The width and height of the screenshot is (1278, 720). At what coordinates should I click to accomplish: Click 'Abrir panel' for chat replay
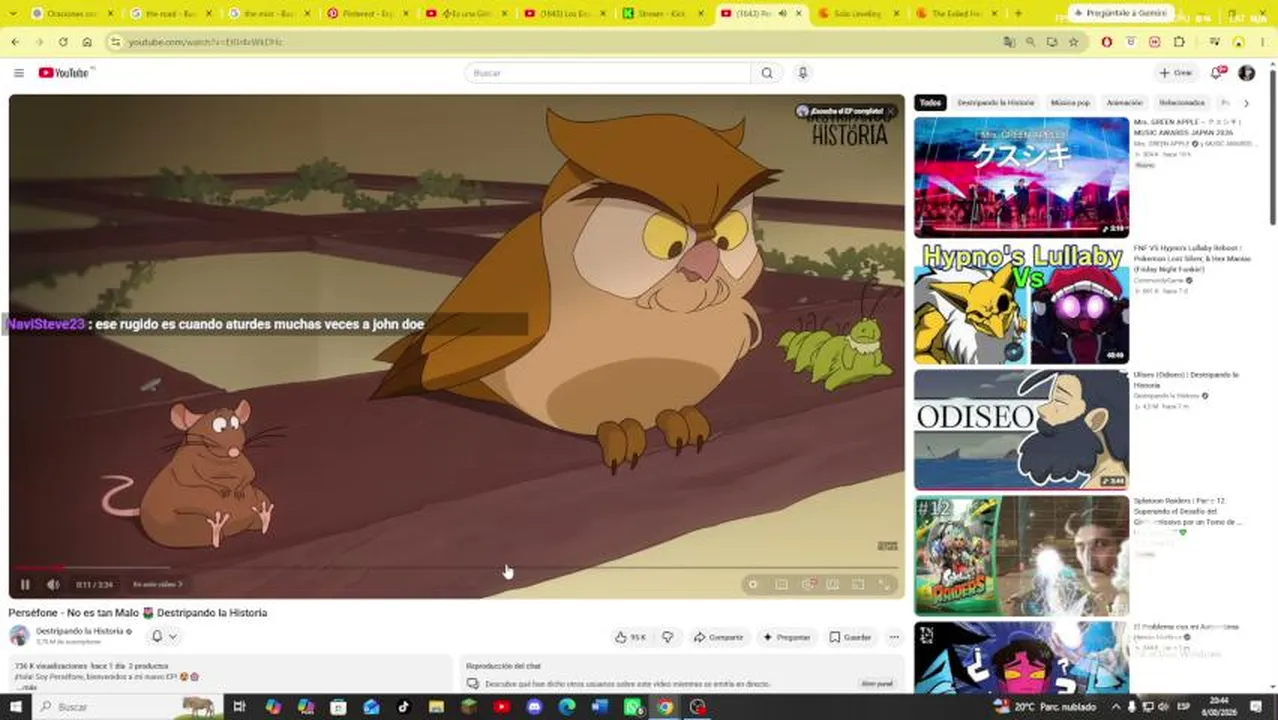[x=876, y=684]
